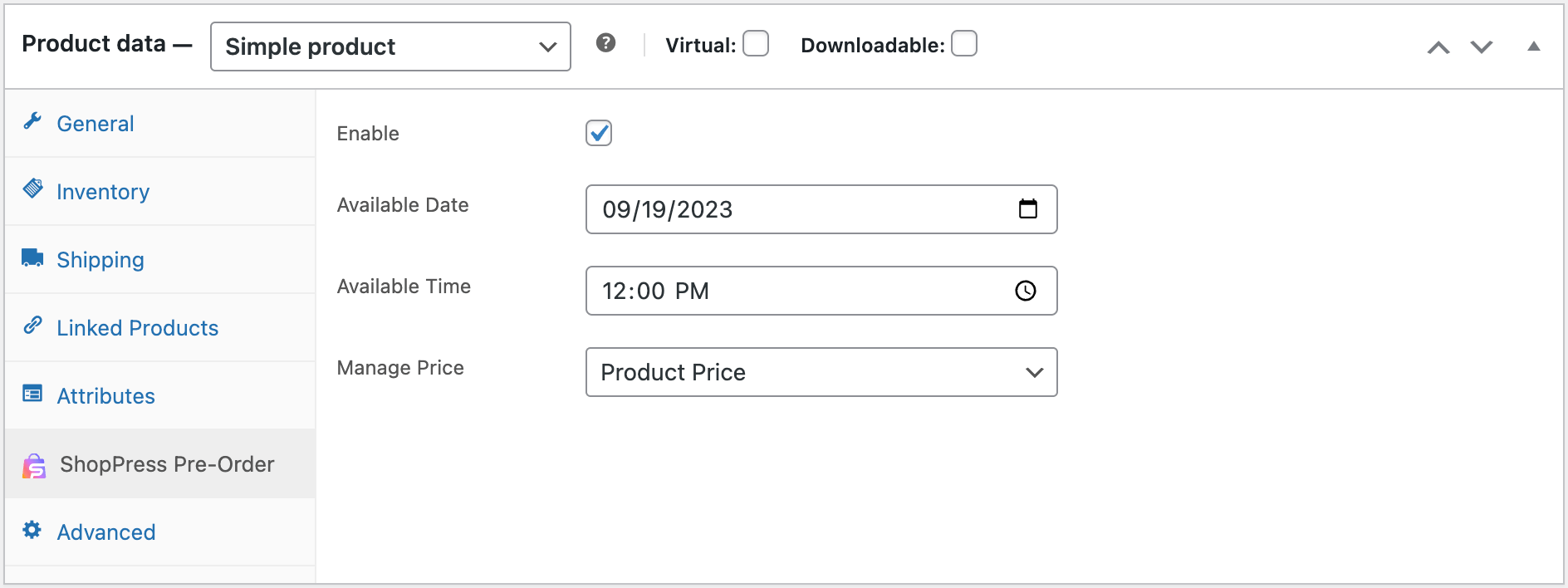This screenshot has width=1568, height=588.
Task: Click the ShopPress Pre-Order bag icon
Action: coord(34,466)
